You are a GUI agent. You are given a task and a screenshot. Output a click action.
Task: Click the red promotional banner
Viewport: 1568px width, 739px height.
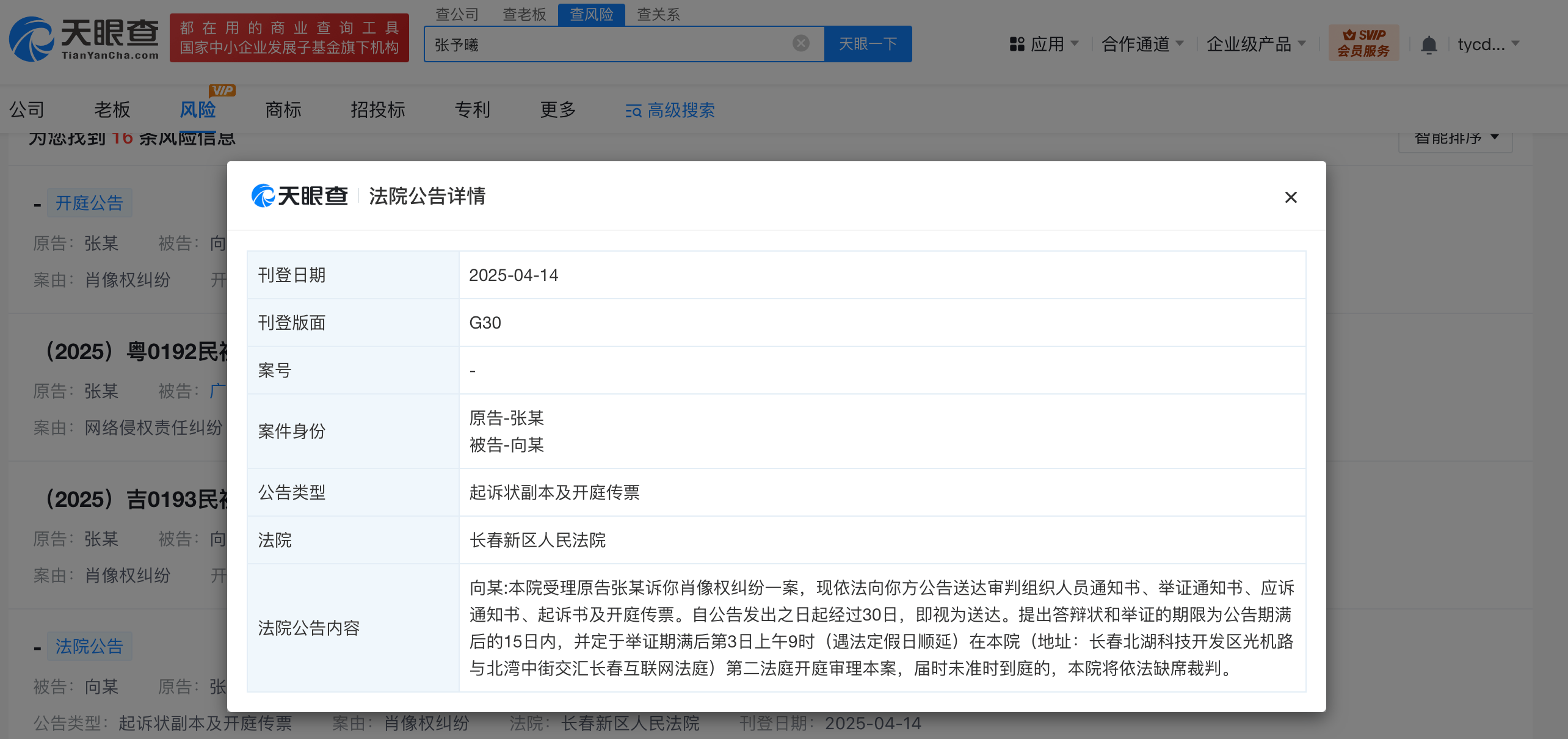[x=289, y=38]
